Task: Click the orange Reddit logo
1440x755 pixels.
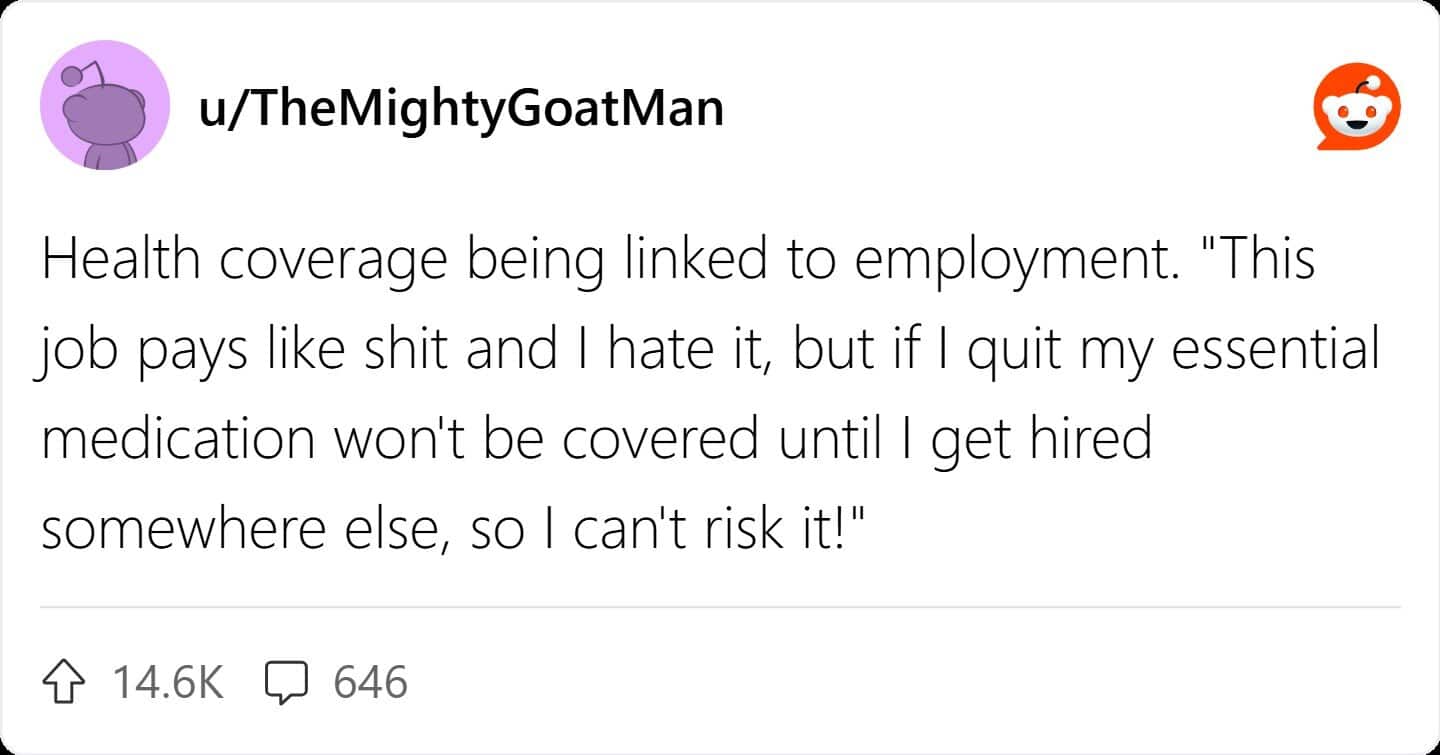Action: (1356, 107)
